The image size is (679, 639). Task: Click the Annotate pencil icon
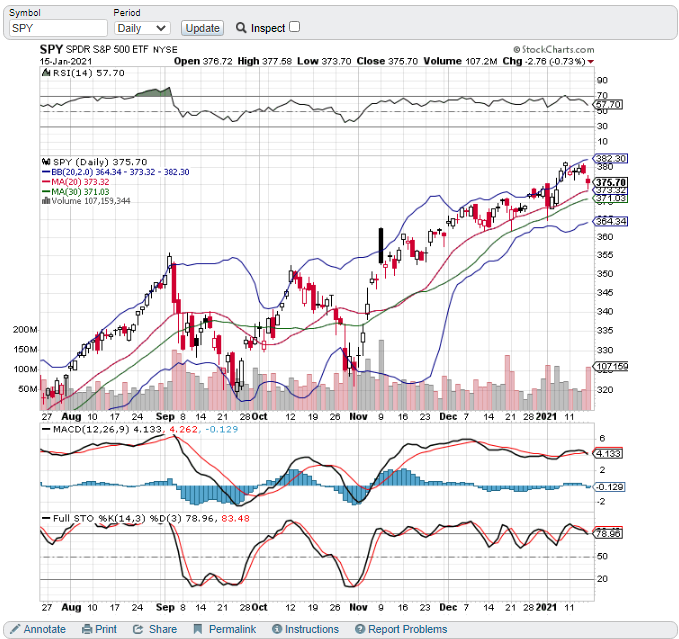15,629
